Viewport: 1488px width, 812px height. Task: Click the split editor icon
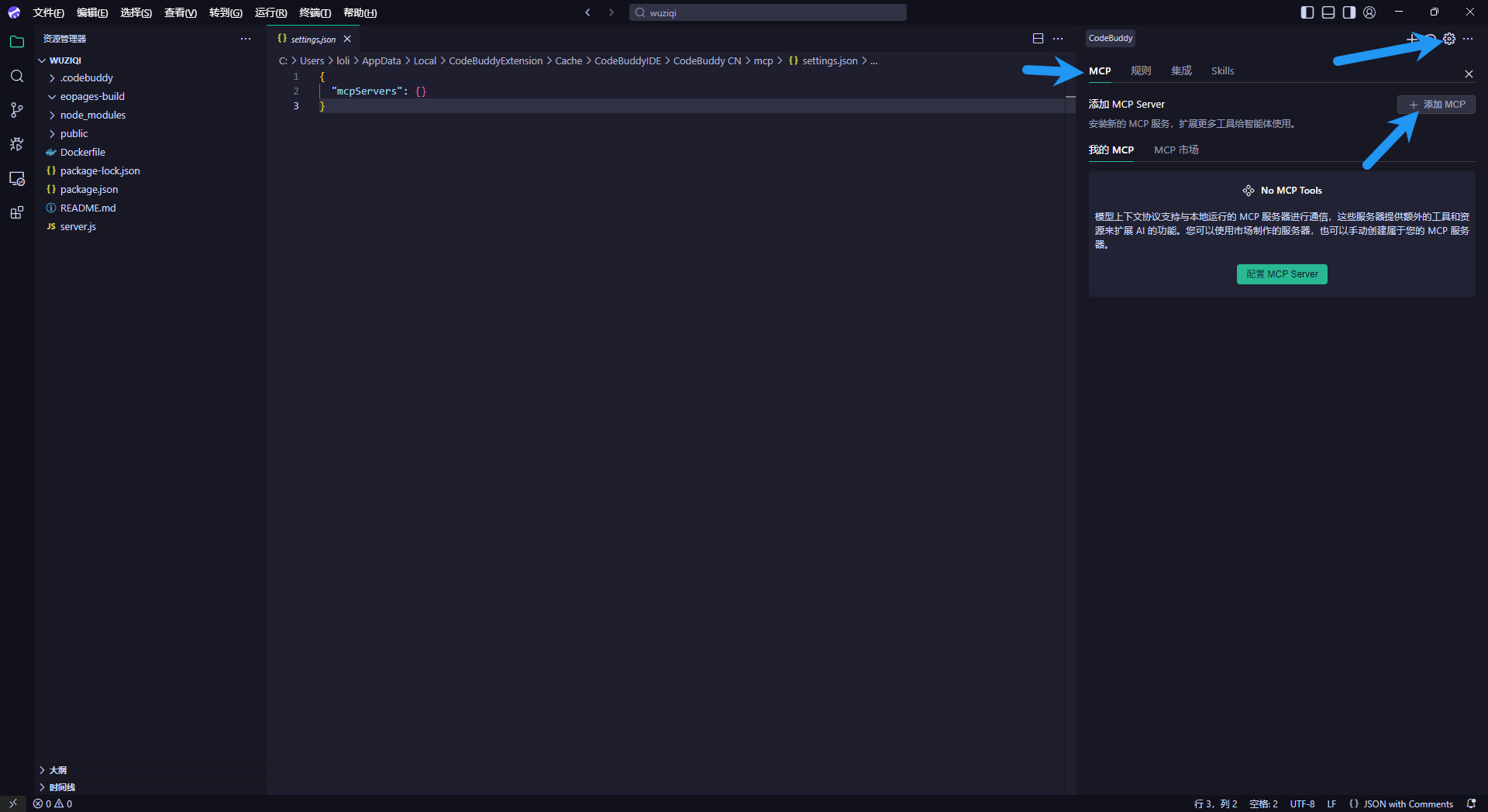[x=1038, y=39]
